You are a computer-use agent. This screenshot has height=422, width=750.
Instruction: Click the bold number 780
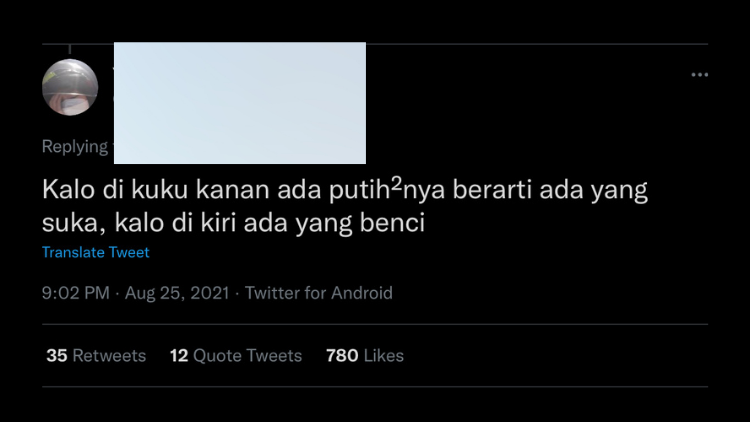point(342,355)
